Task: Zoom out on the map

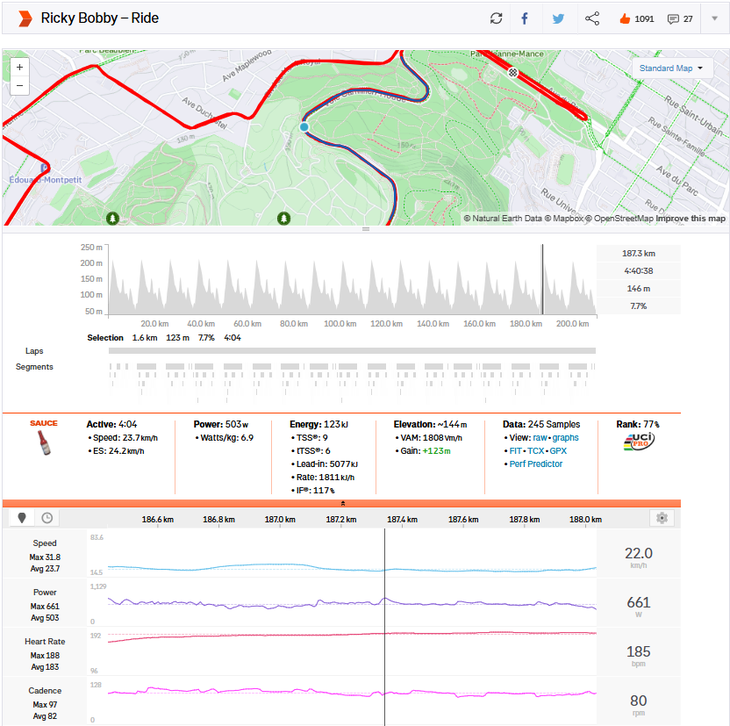Action: (x=20, y=86)
